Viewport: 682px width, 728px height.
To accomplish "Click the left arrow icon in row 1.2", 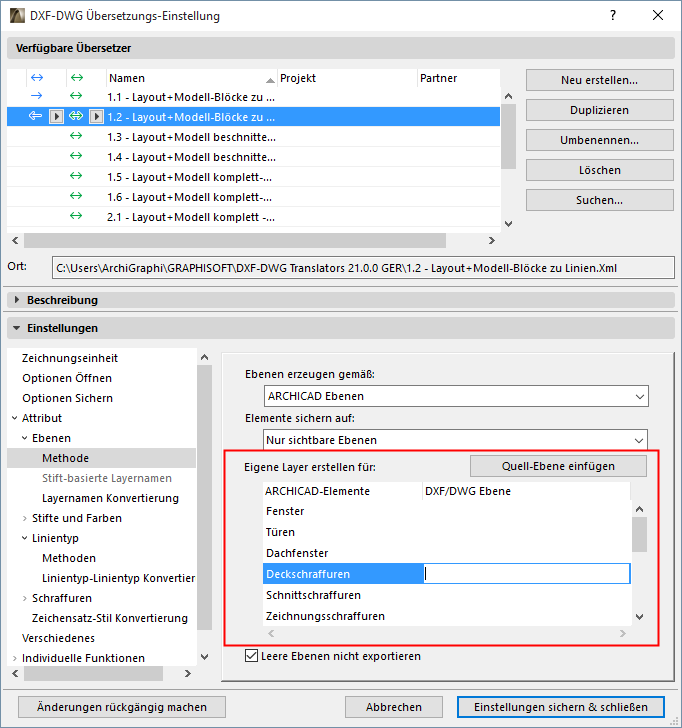I will pyautogui.click(x=35, y=116).
